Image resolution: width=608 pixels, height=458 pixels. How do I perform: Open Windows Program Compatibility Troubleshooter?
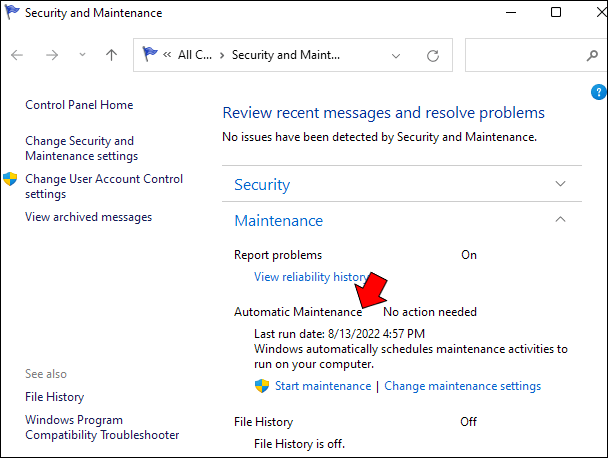(102, 427)
